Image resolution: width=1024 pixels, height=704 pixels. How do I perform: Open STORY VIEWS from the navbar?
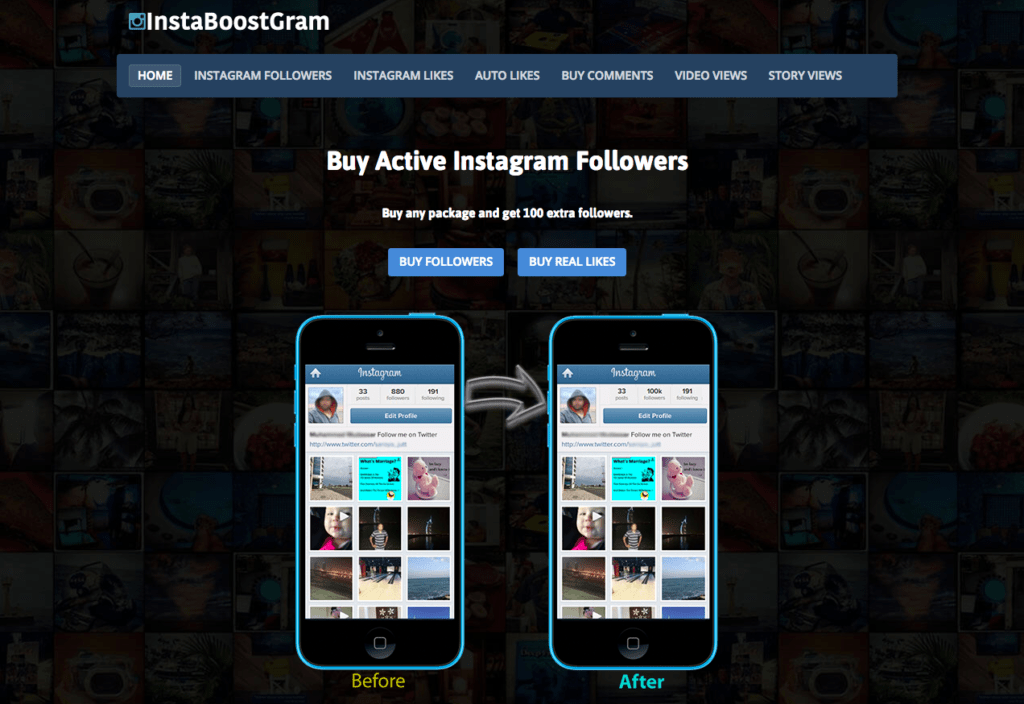pos(805,76)
